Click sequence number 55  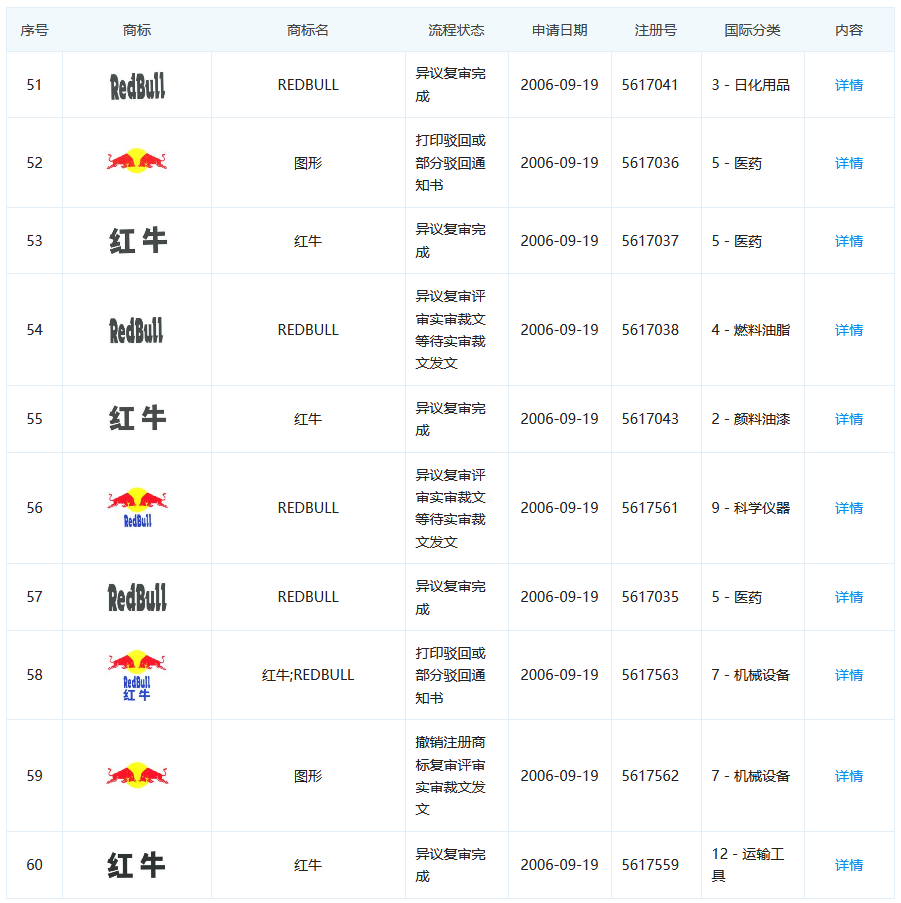(x=35, y=419)
